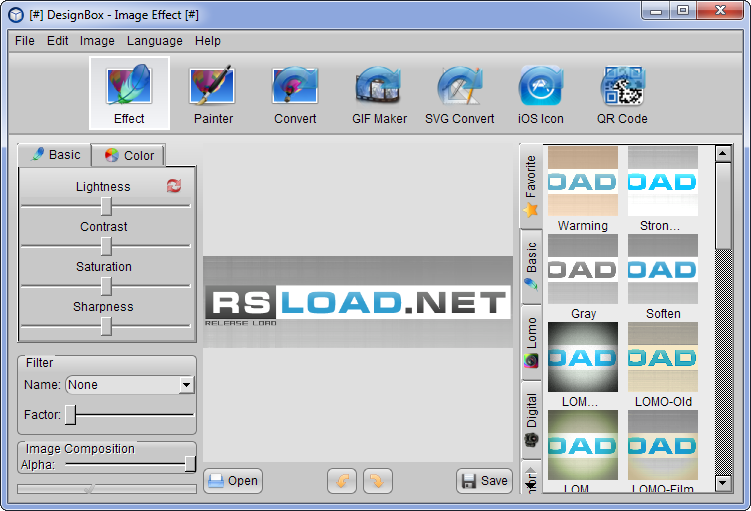
Task: Expand the Filter Name dropdown
Action: click(x=186, y=385)
